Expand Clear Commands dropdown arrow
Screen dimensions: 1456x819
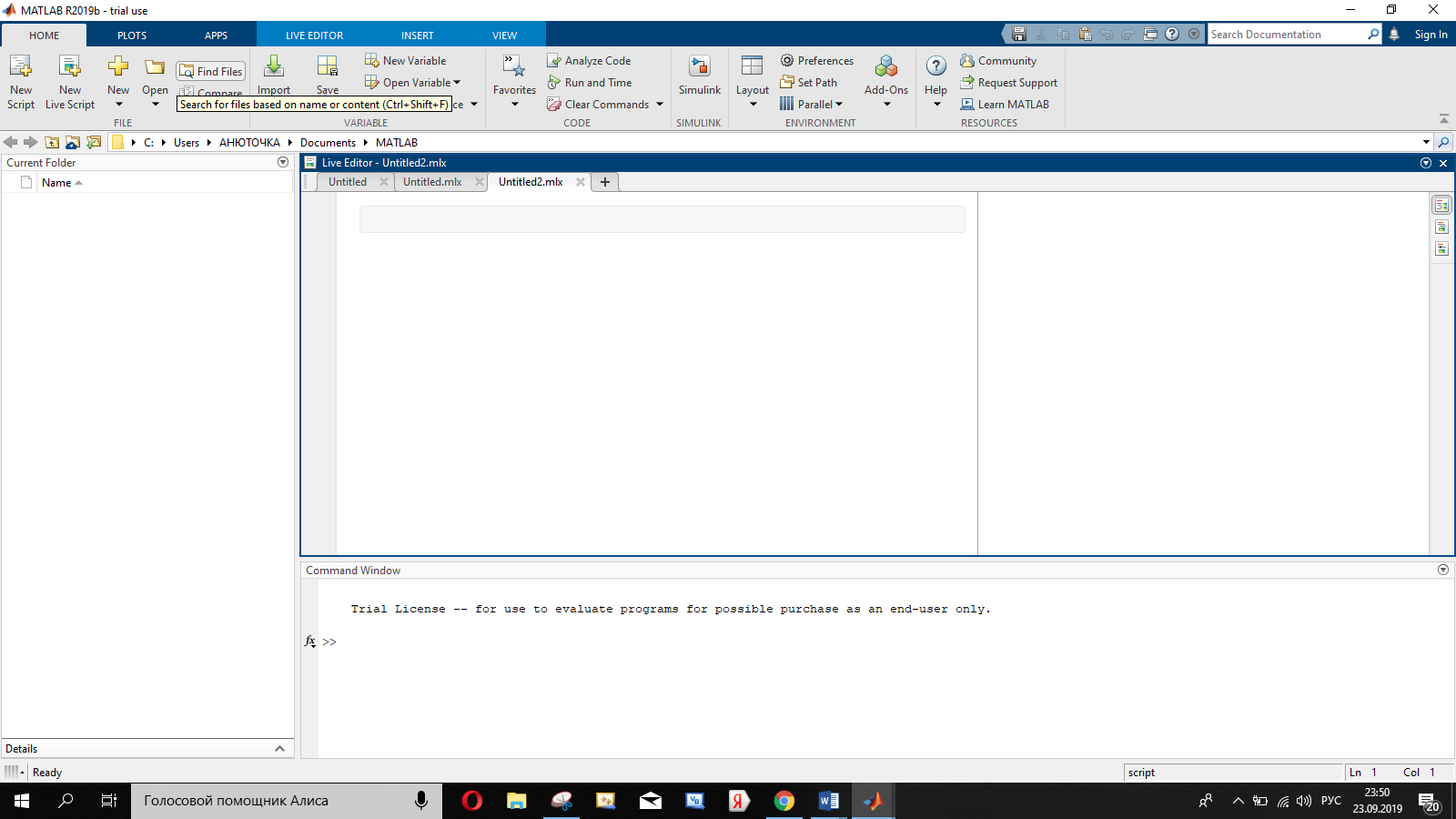(x=660, y=104)
